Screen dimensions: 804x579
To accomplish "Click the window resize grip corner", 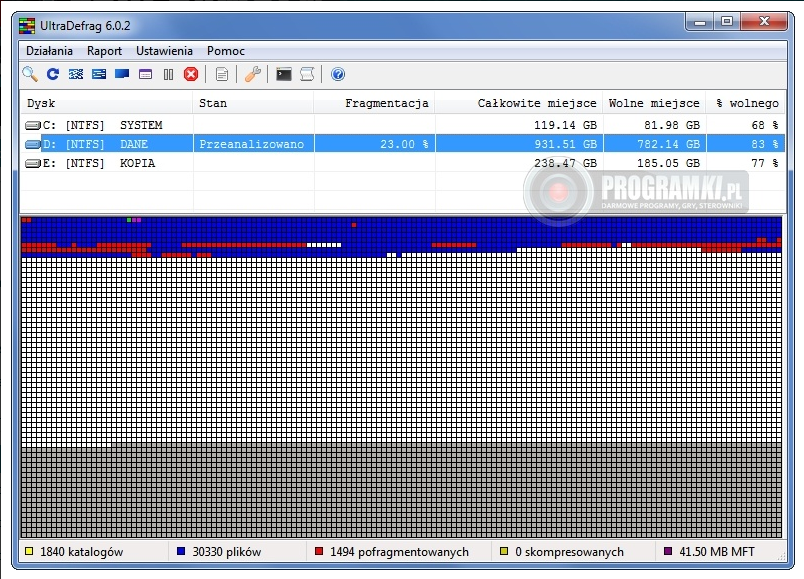I will [781, 556].
